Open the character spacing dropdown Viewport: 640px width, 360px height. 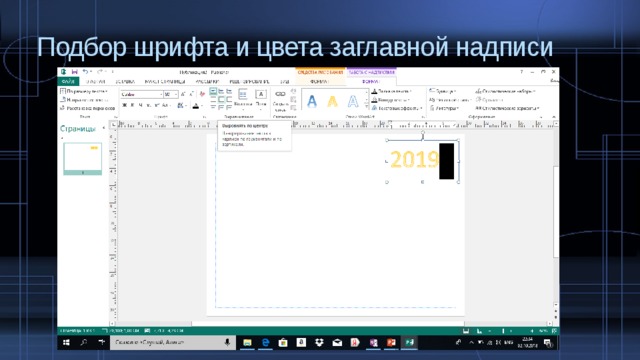182,105
